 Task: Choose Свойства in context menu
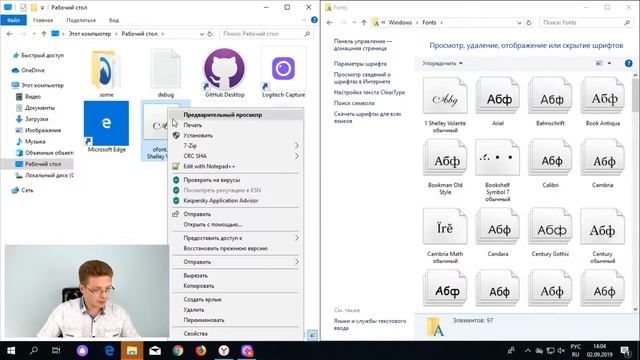(x=236, y=333)
